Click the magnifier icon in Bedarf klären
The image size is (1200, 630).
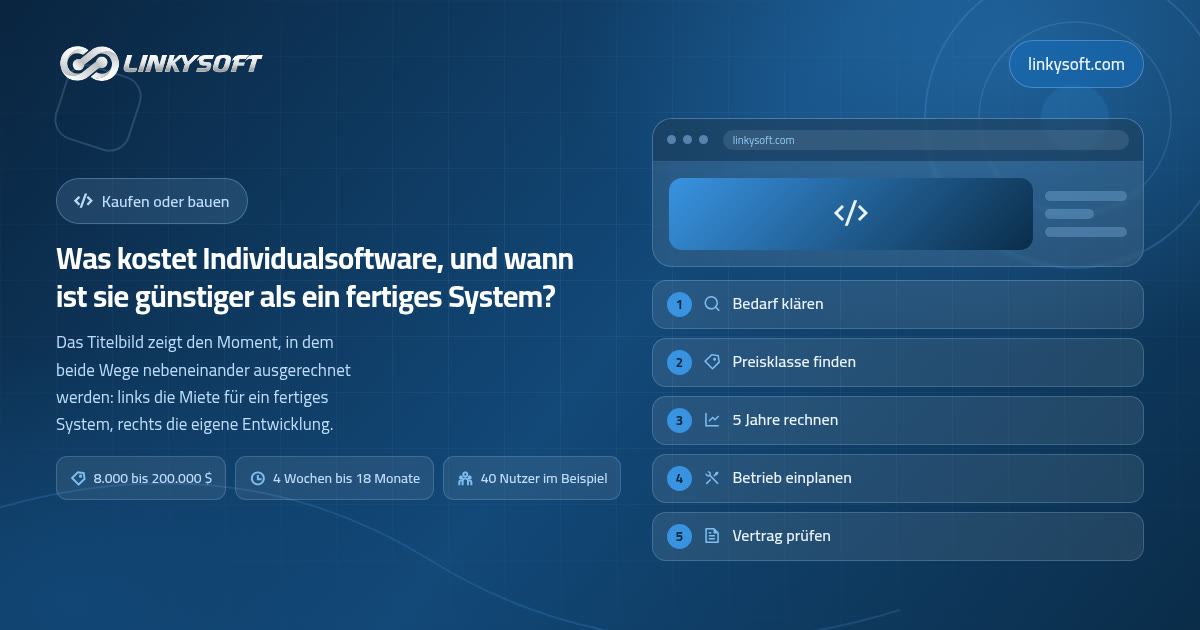712,304
